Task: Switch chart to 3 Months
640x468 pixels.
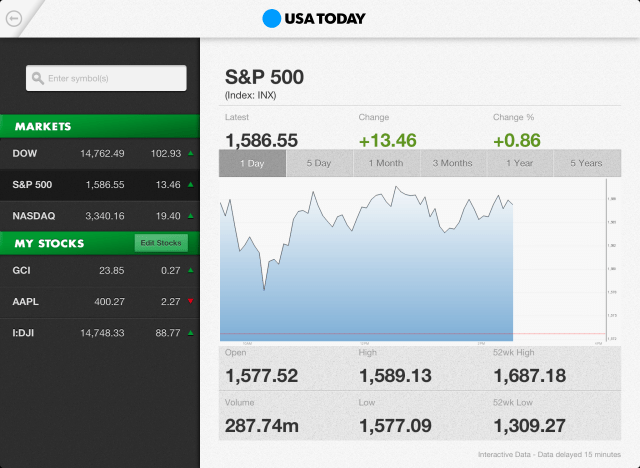Action: (453, 163)
